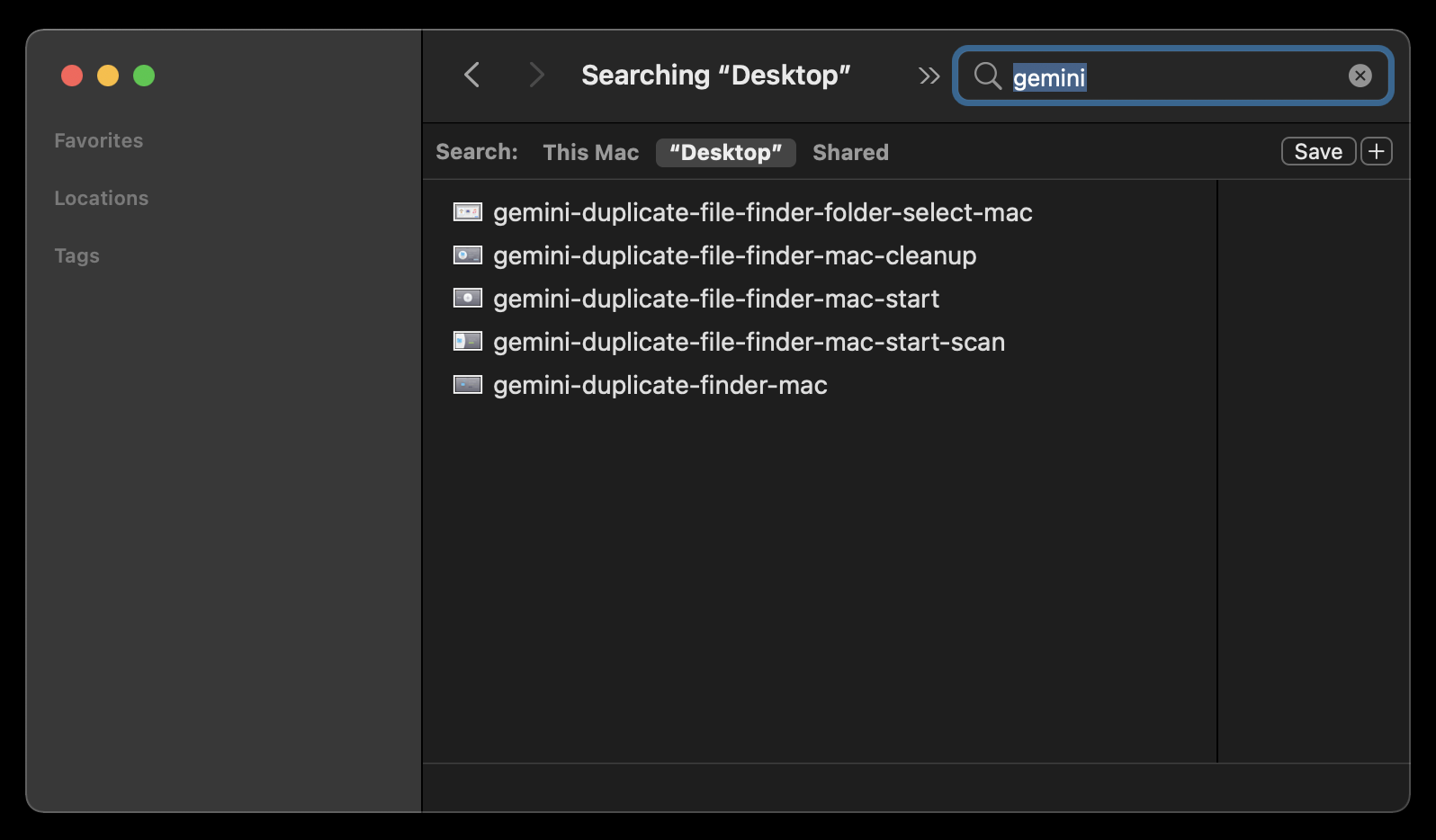Expand the Favorites sidebar section

pos(99,140)
